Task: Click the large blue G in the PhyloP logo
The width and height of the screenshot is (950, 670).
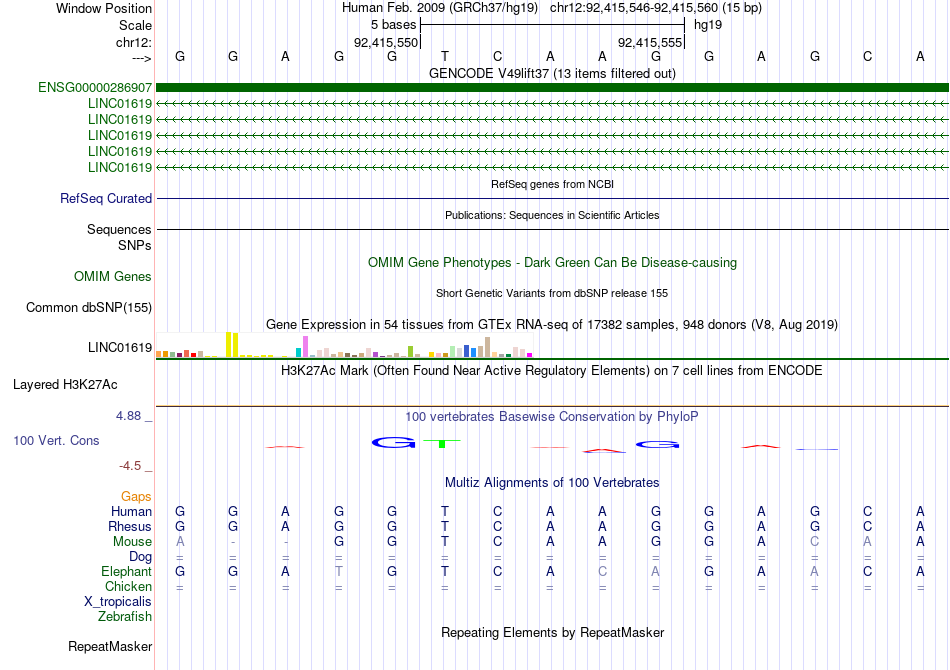Action: pos(394,443)
